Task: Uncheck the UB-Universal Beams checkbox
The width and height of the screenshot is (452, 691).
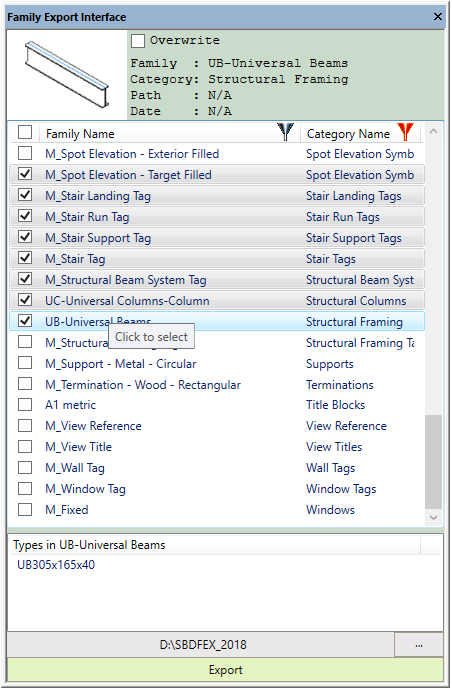Action: point(25,321)
